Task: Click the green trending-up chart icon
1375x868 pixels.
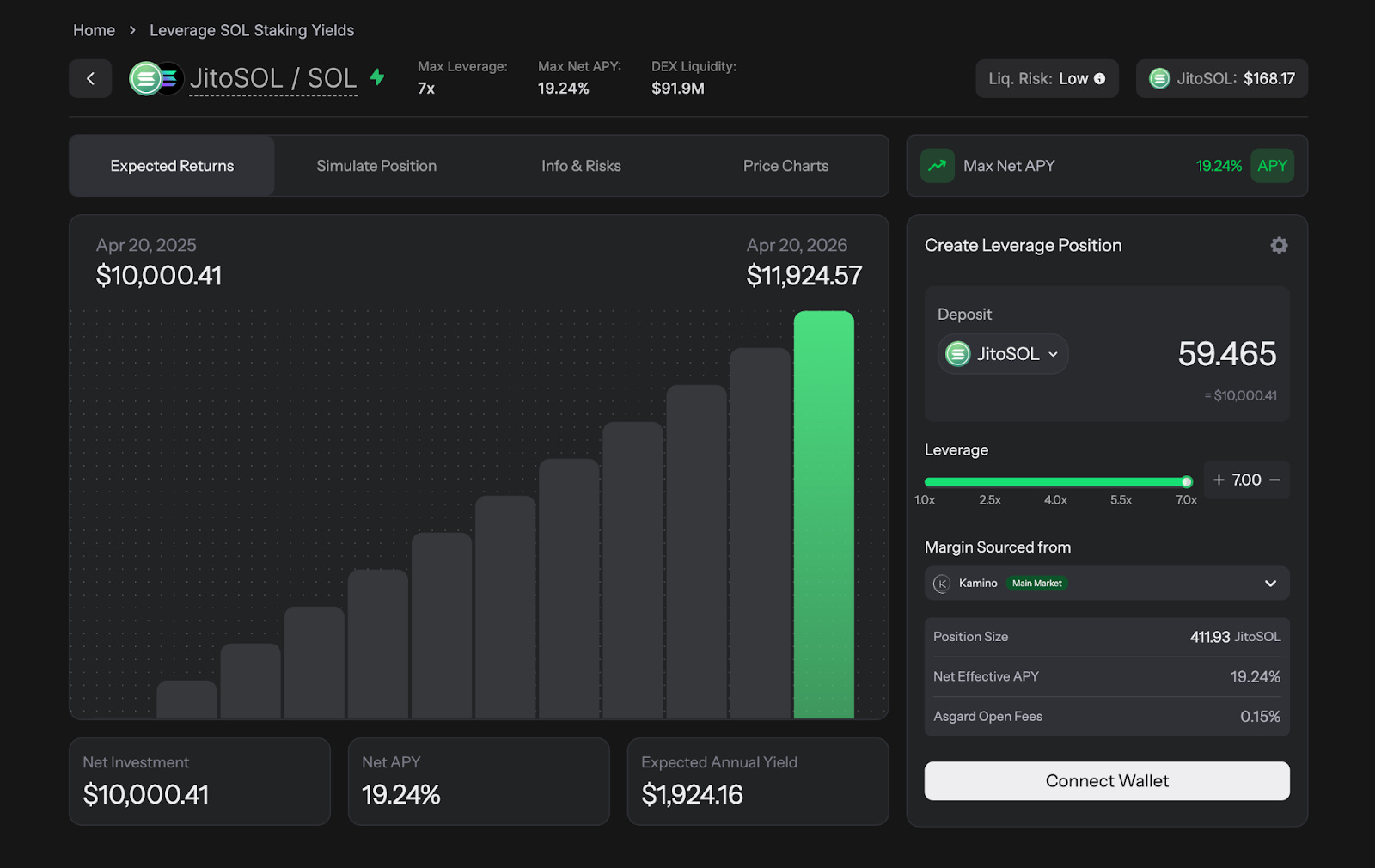Action: 938,166
